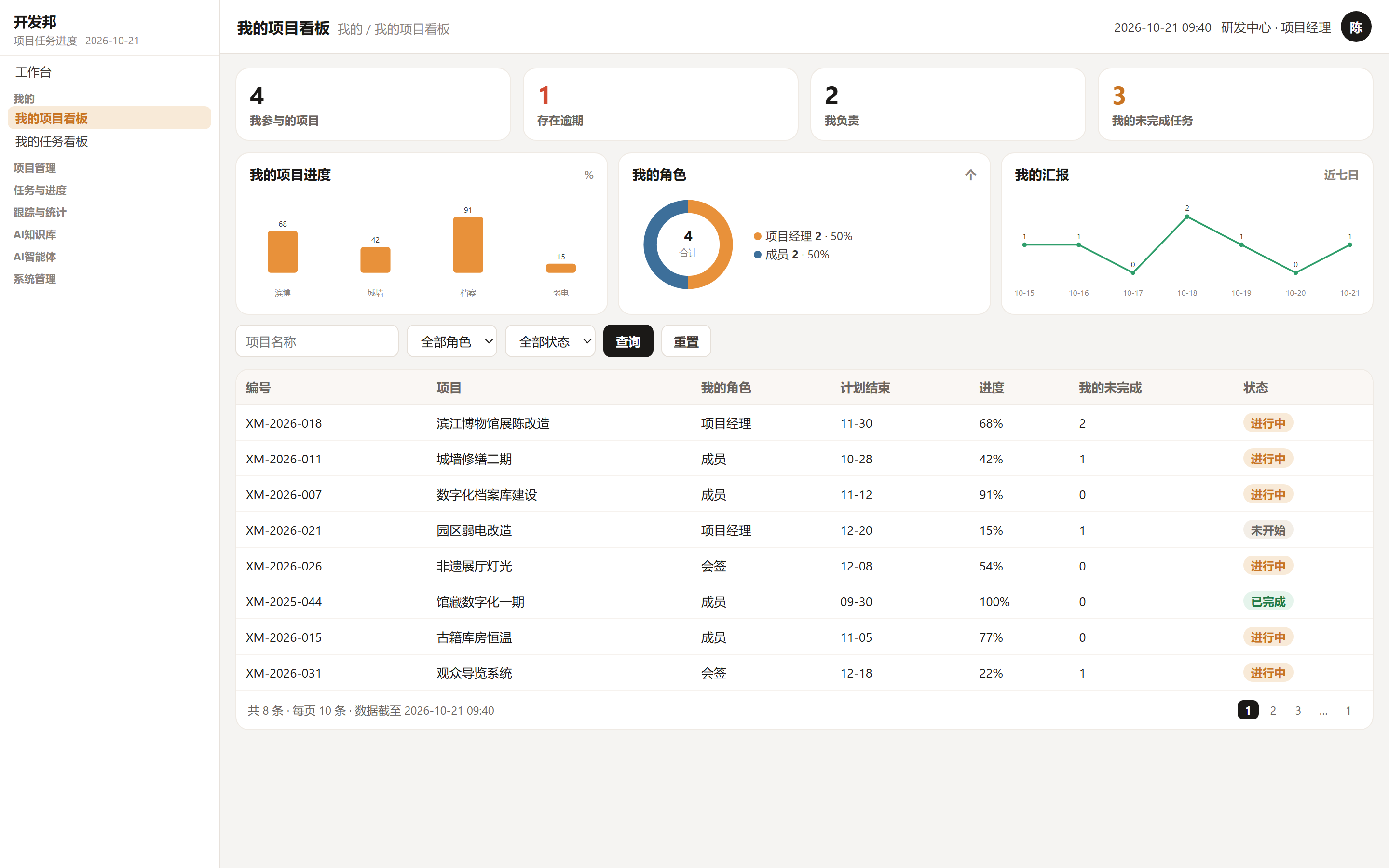Select 我的项目看板 in the sidebar

pyautogui.click(x=109, y=118)
